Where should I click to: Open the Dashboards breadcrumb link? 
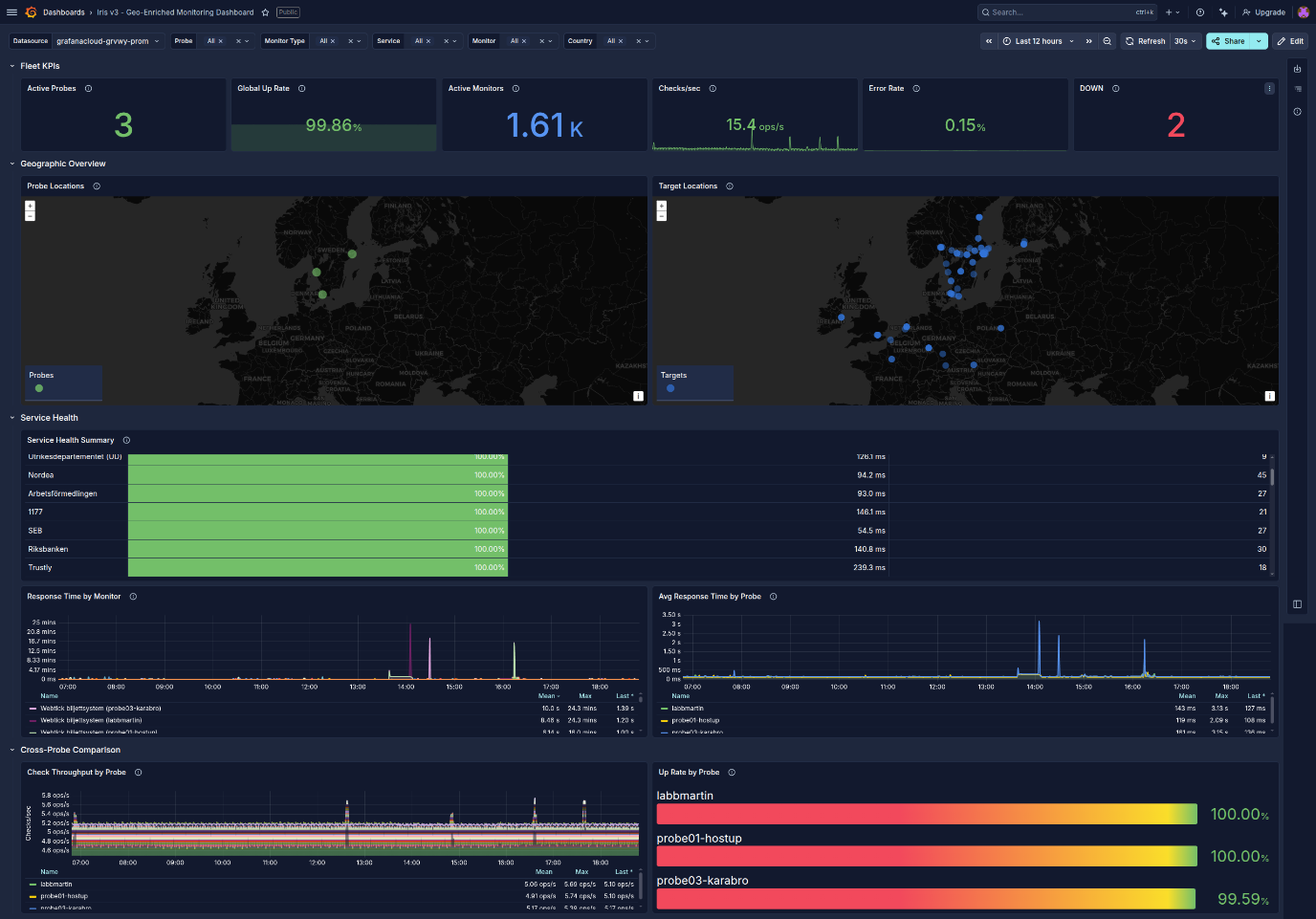click(x=64, y=12)
